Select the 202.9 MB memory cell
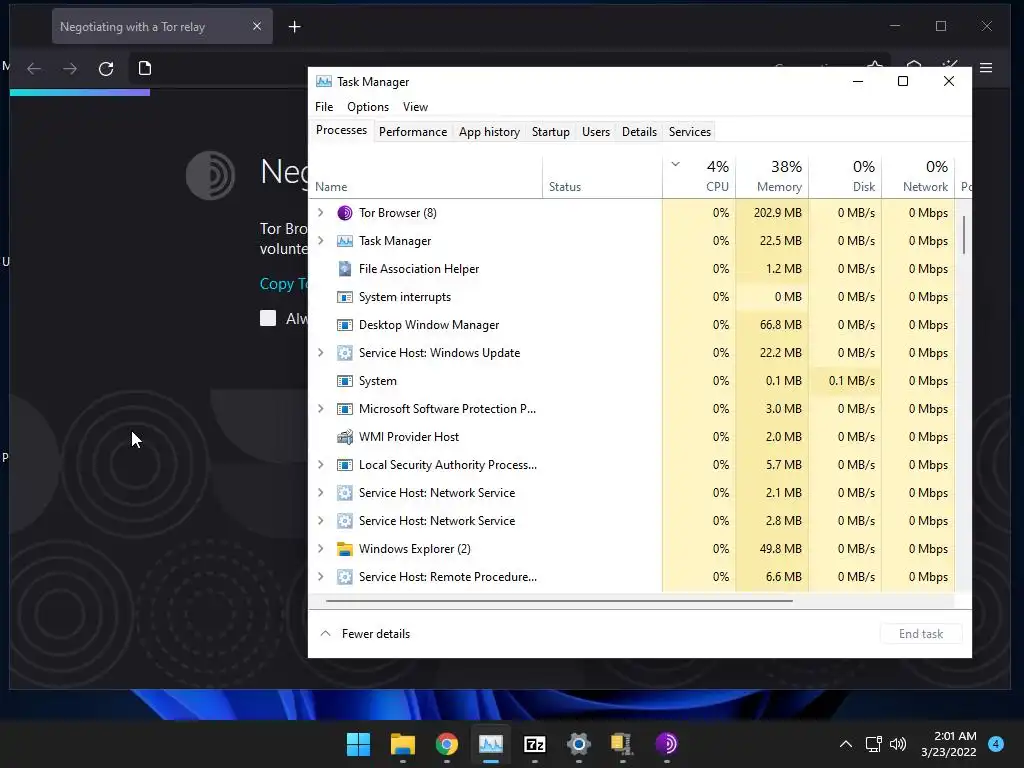 click(x=772, y=213)
